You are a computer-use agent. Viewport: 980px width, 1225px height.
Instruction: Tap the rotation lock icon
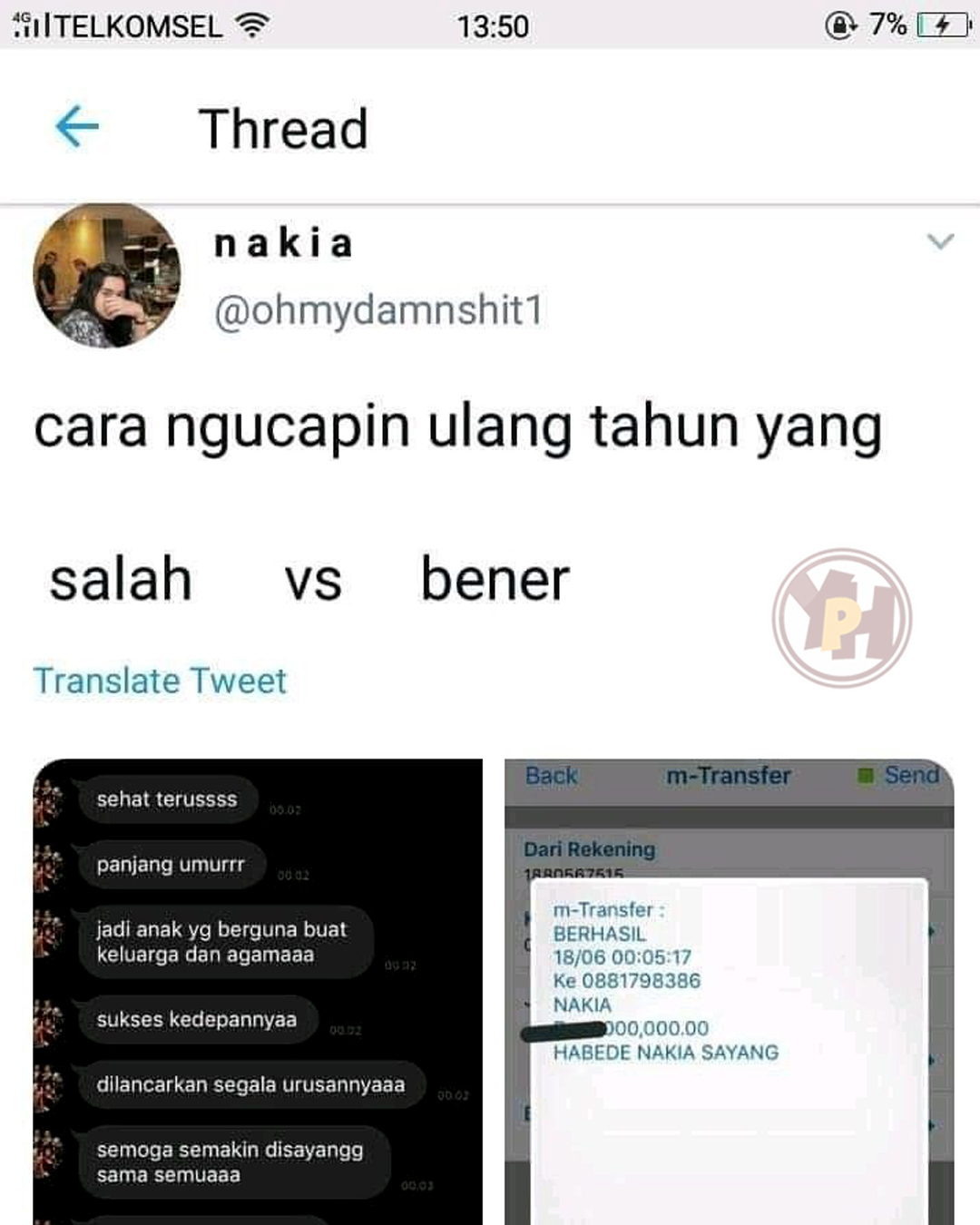pos(841,24)
